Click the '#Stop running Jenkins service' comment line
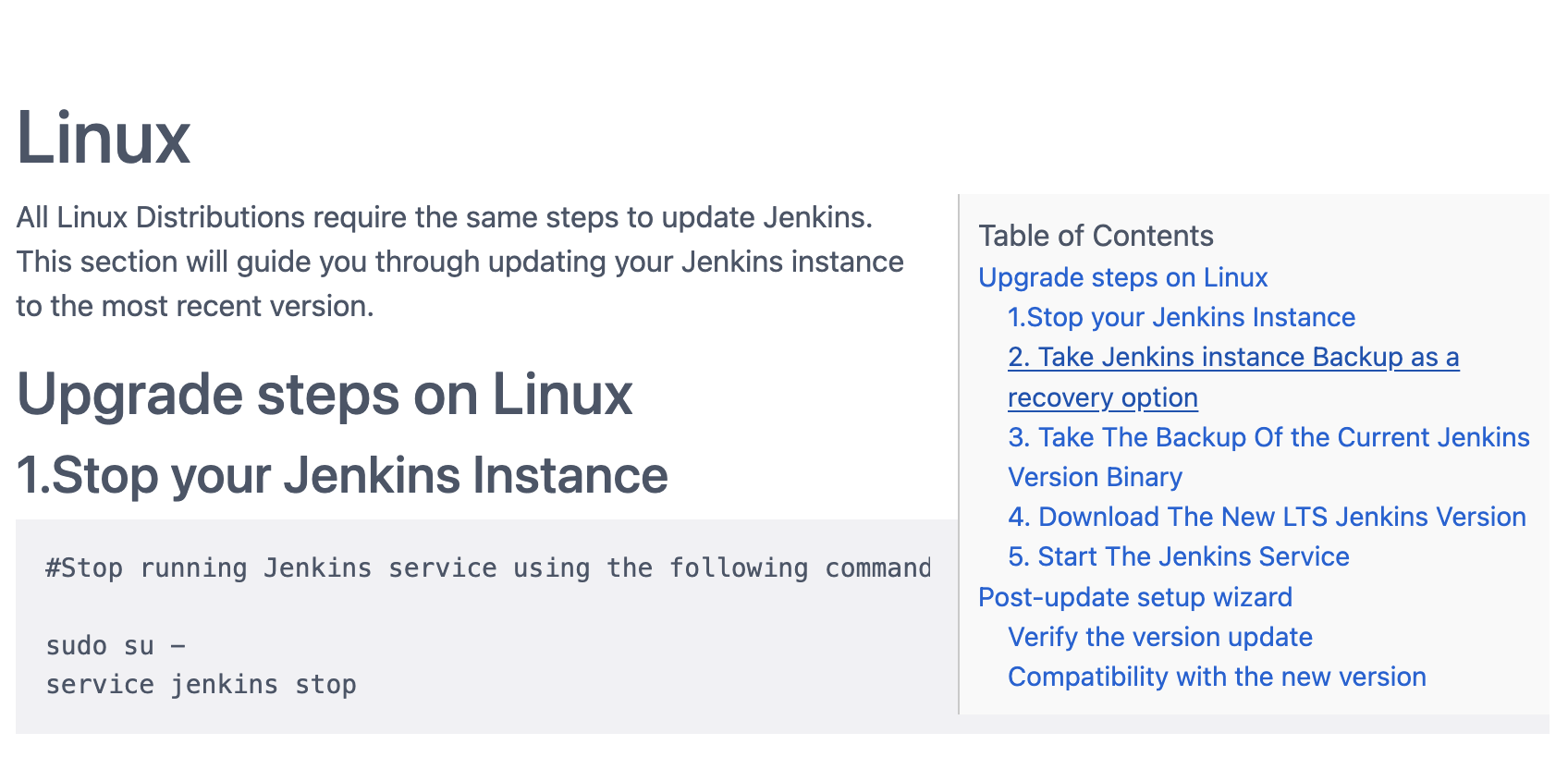The width and height of the screenshot is (1568, 769). point(488,568)
